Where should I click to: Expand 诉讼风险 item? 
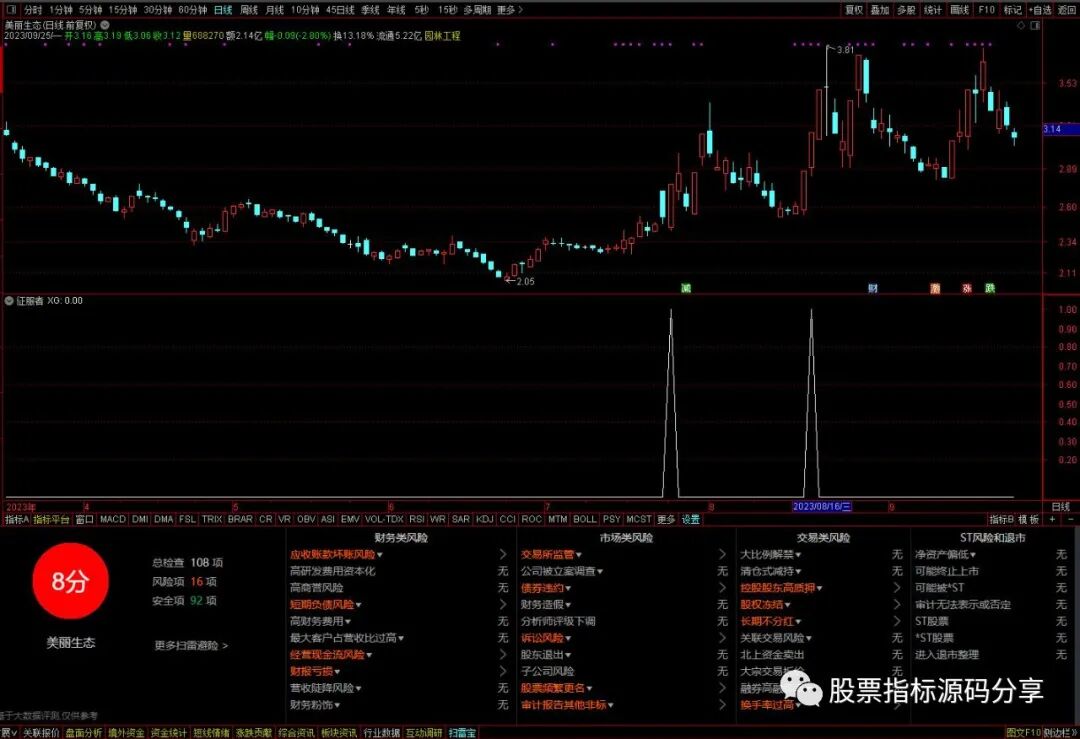point(546,638)
